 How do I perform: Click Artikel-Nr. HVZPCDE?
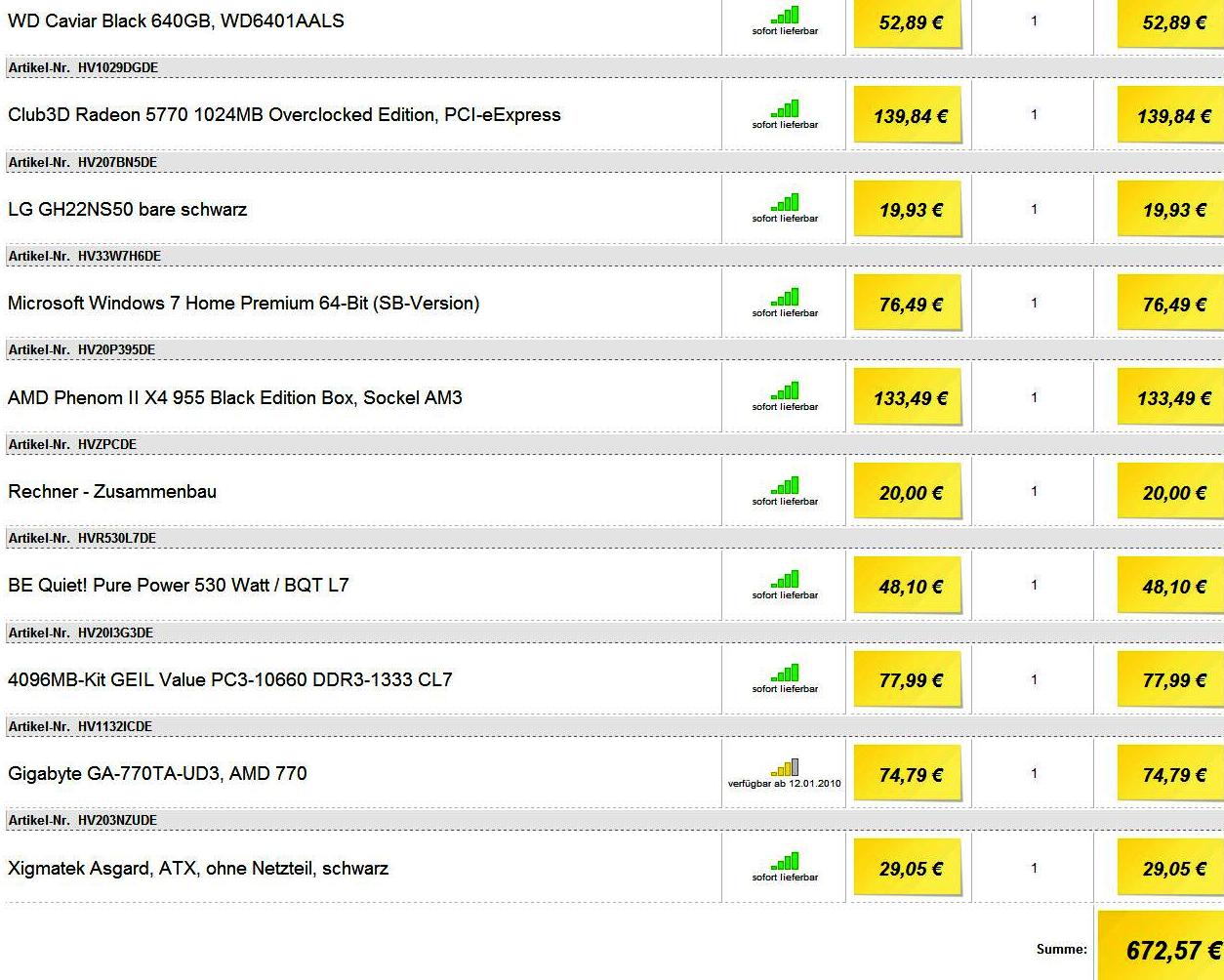point(72,444)
